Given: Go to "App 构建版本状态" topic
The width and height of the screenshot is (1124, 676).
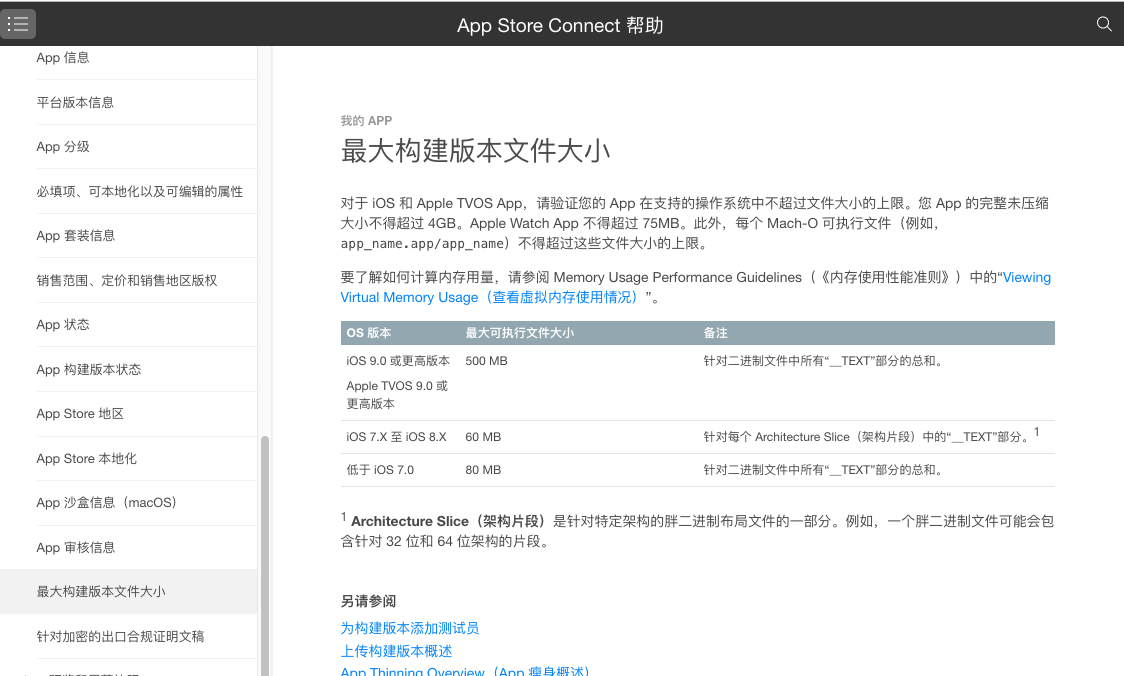Looking at the screenshot, I should (x=89, y=369).
